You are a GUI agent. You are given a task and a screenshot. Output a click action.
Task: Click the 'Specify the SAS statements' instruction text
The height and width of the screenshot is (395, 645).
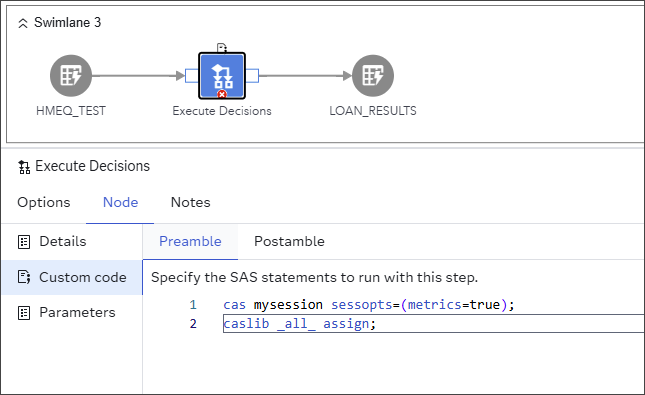[x=314, y=277]
